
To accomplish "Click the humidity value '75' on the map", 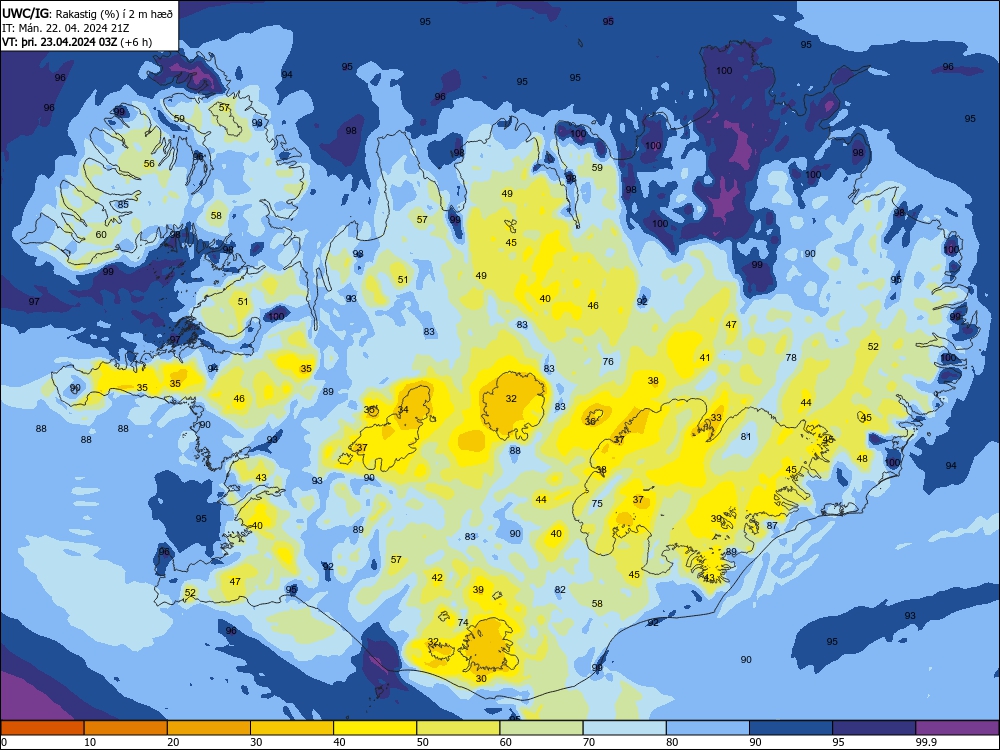I will 597,503.
